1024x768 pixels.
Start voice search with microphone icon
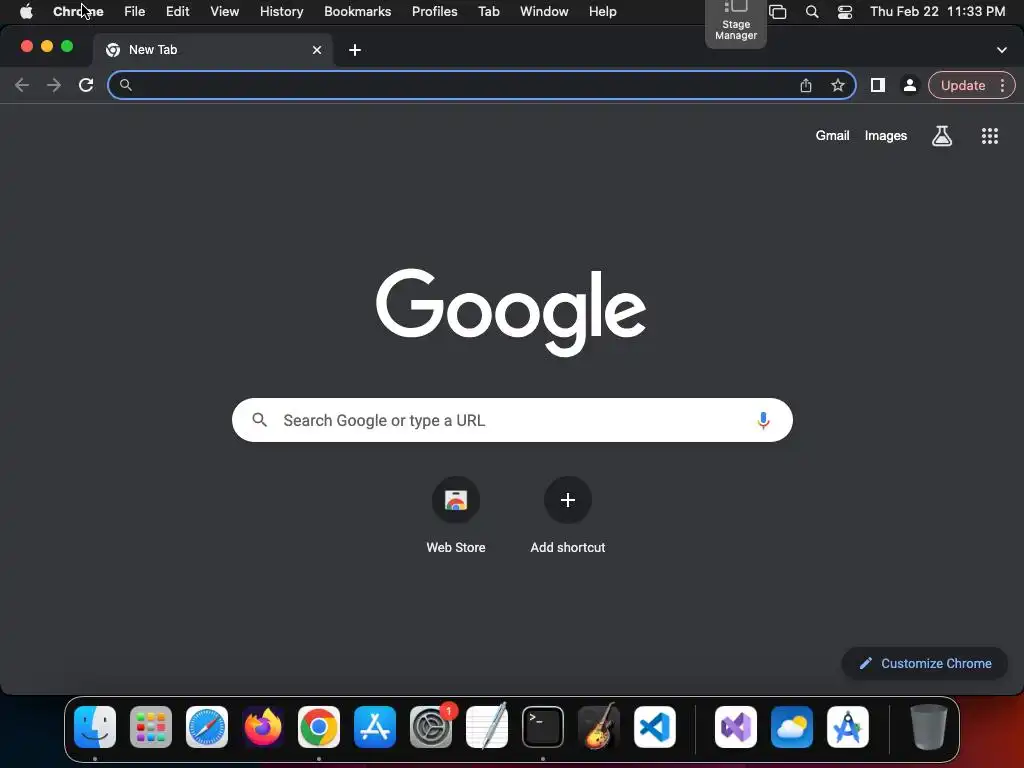tap(763, 420)
